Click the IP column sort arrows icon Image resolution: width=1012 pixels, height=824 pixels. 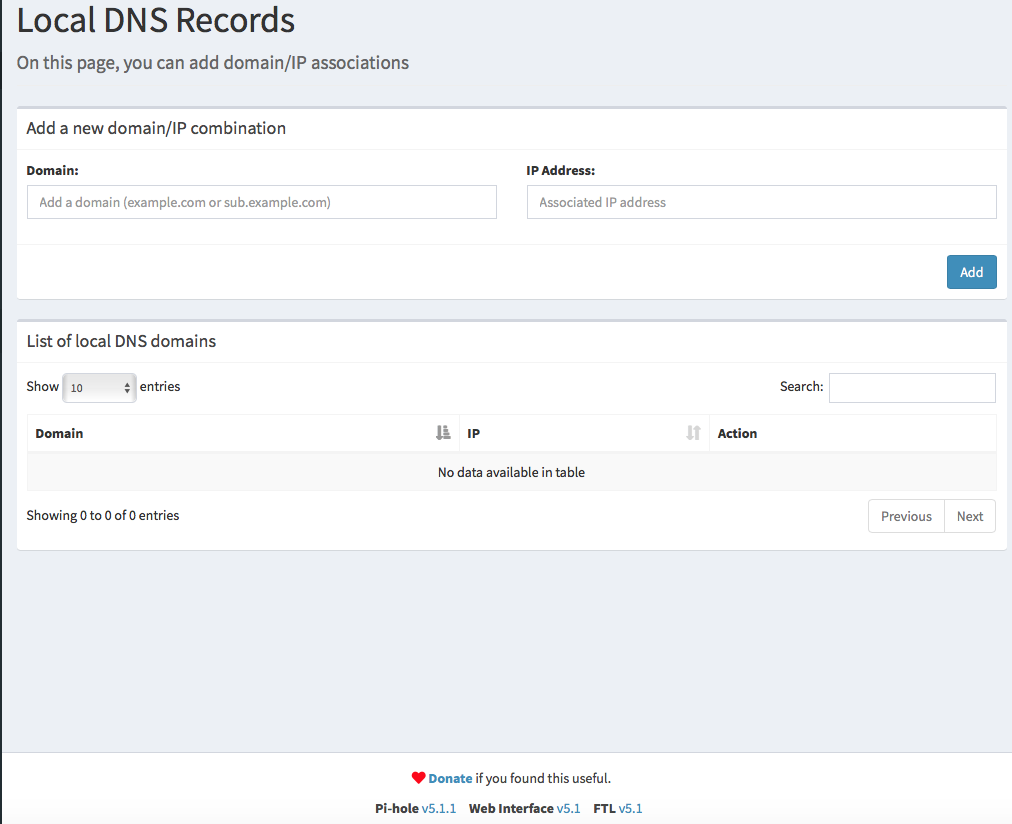(x=693, y=433)
